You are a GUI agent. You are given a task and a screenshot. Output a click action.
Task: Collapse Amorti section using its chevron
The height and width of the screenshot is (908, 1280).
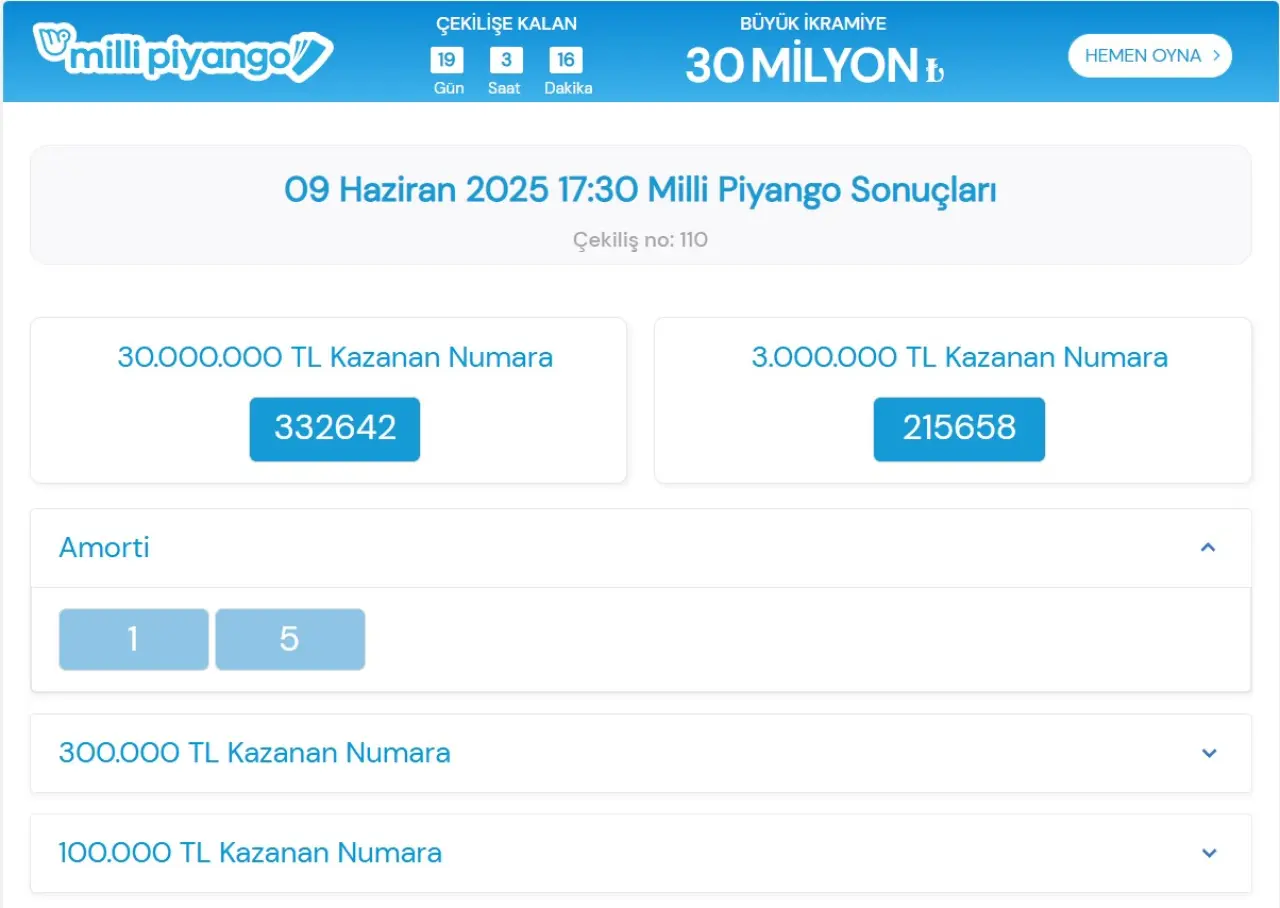(x=1208, y=547)
